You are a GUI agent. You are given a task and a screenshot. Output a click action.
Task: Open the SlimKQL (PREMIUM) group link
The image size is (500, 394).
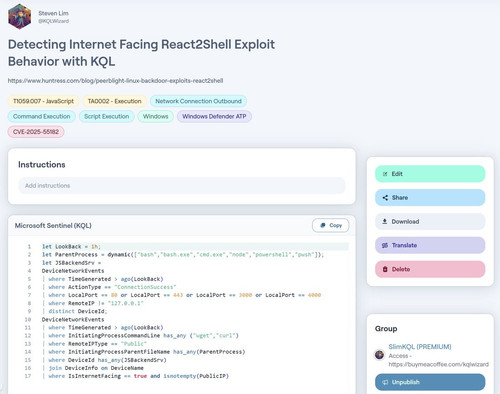pos(420,347)
